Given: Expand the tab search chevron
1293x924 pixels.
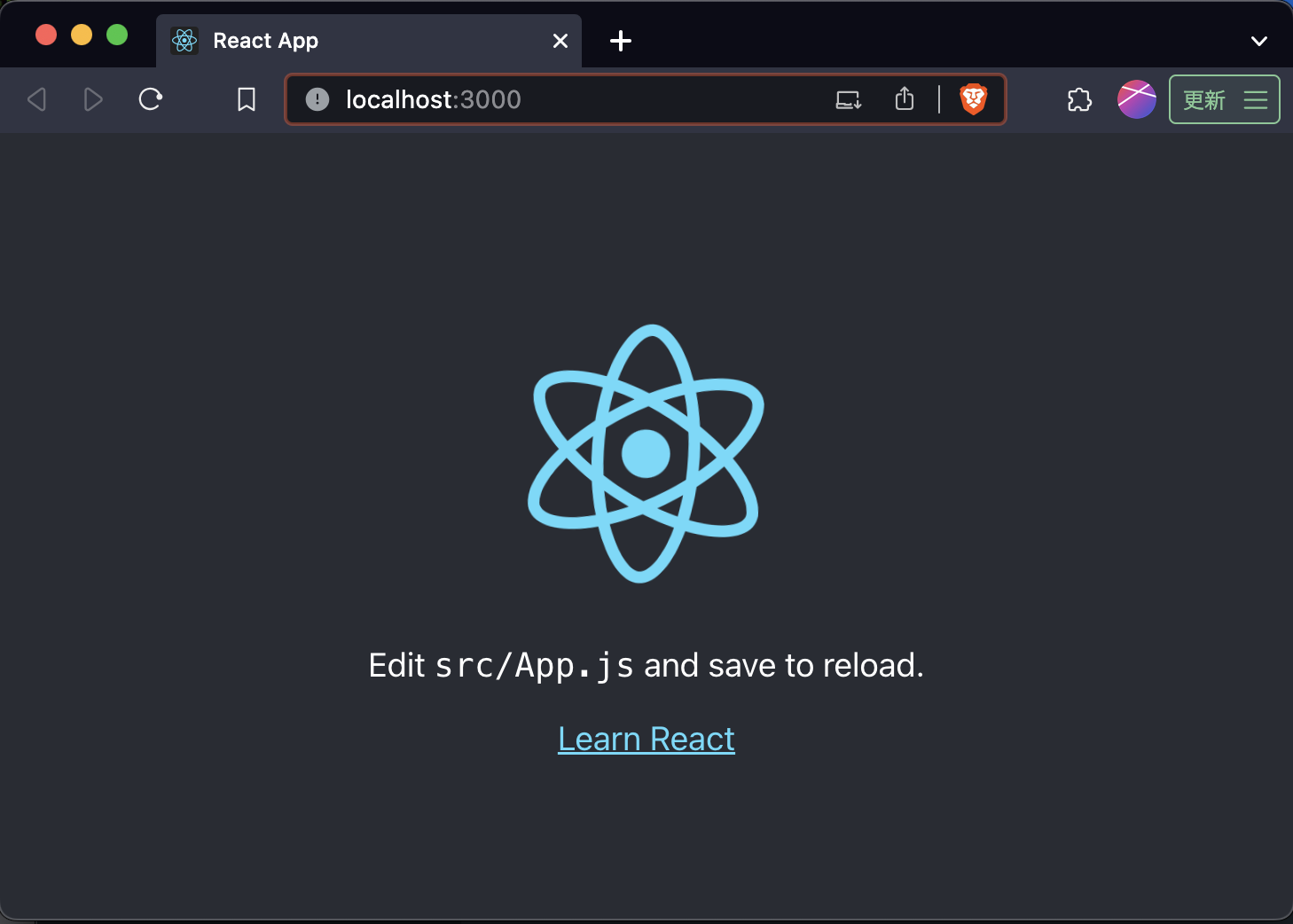Looking at the screenshot, I should pyautogui.click(x=1259, y=41).
